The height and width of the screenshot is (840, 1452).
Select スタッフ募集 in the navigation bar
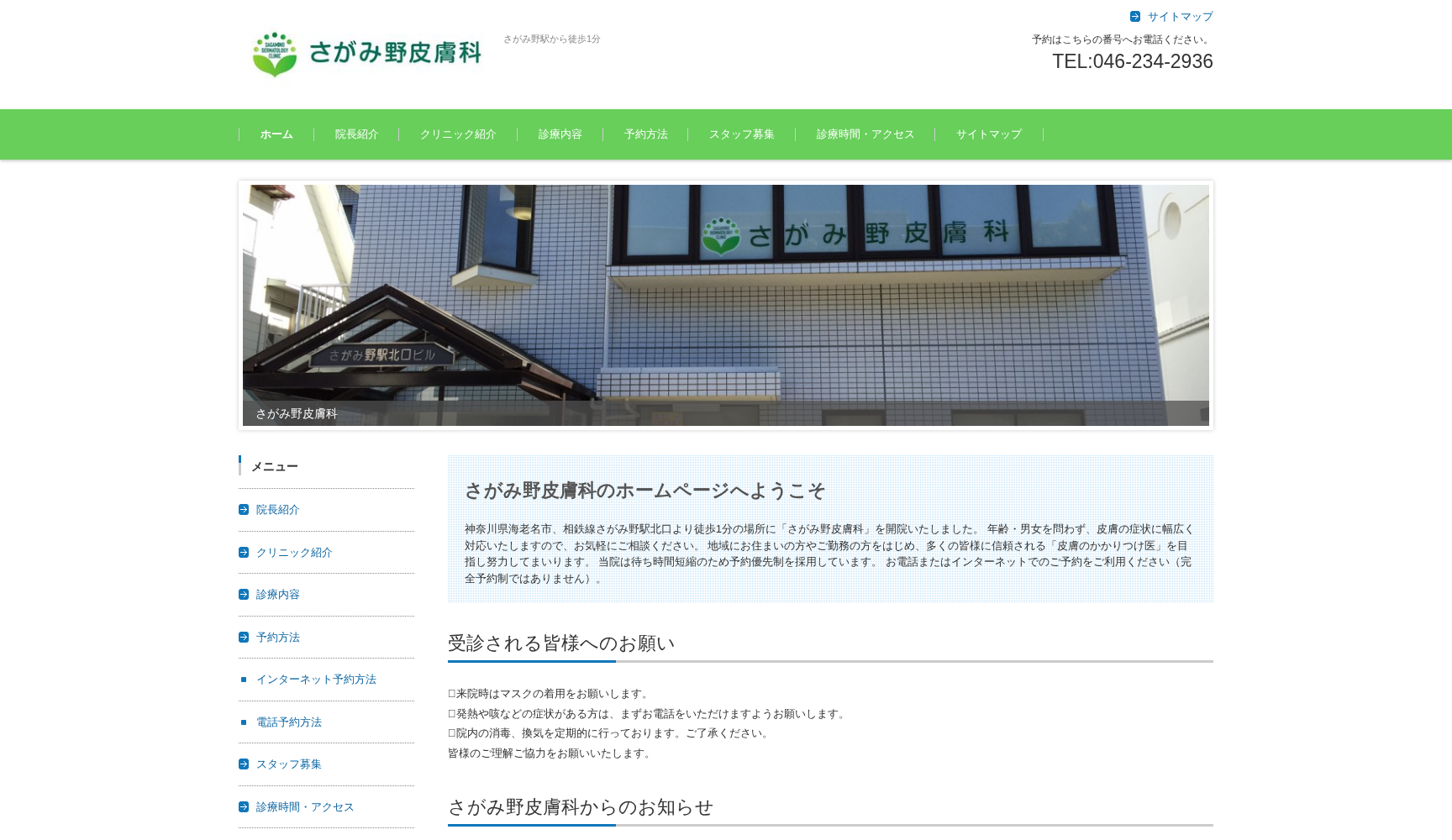coord(741,134)
